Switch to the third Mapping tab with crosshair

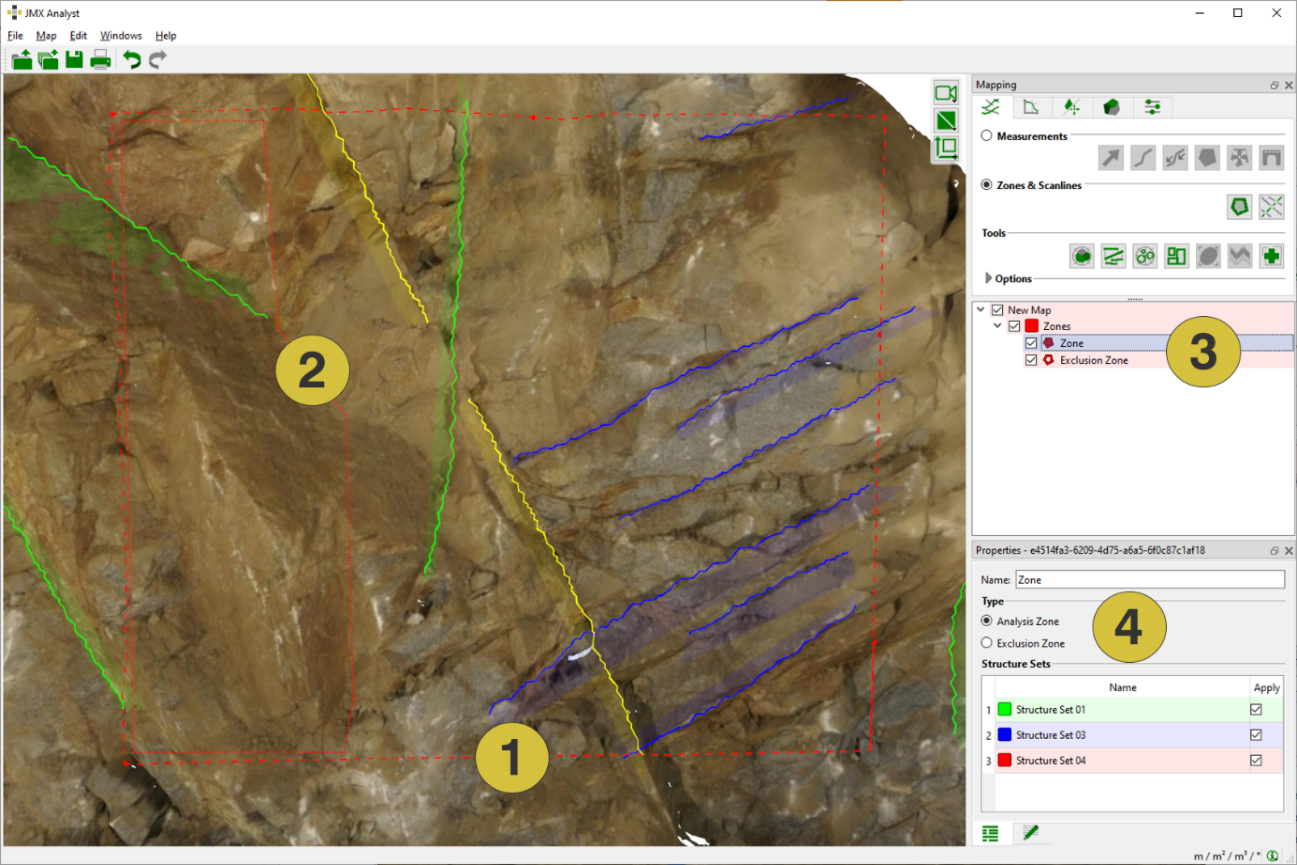(1072, 106)
